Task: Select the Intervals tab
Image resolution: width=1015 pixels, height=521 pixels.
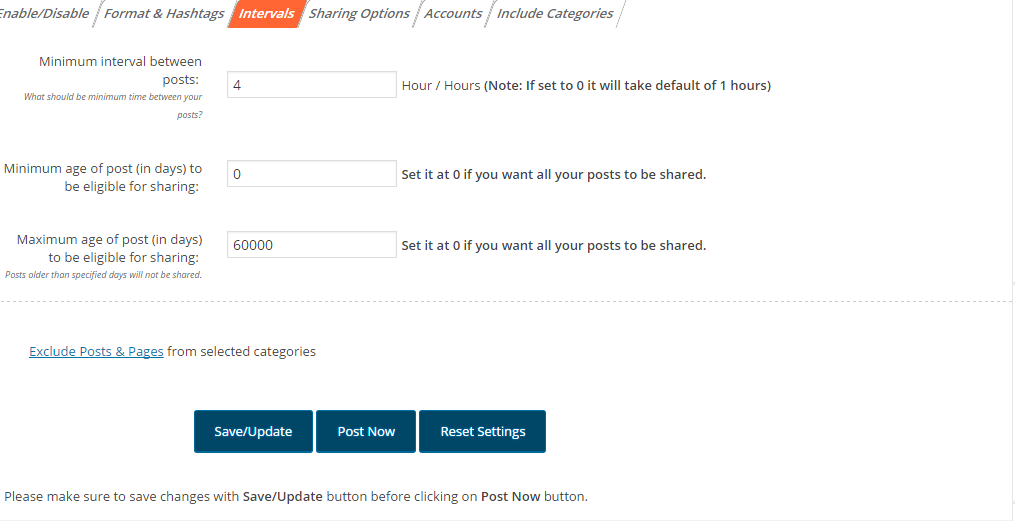Action: [x=266, y=14]
